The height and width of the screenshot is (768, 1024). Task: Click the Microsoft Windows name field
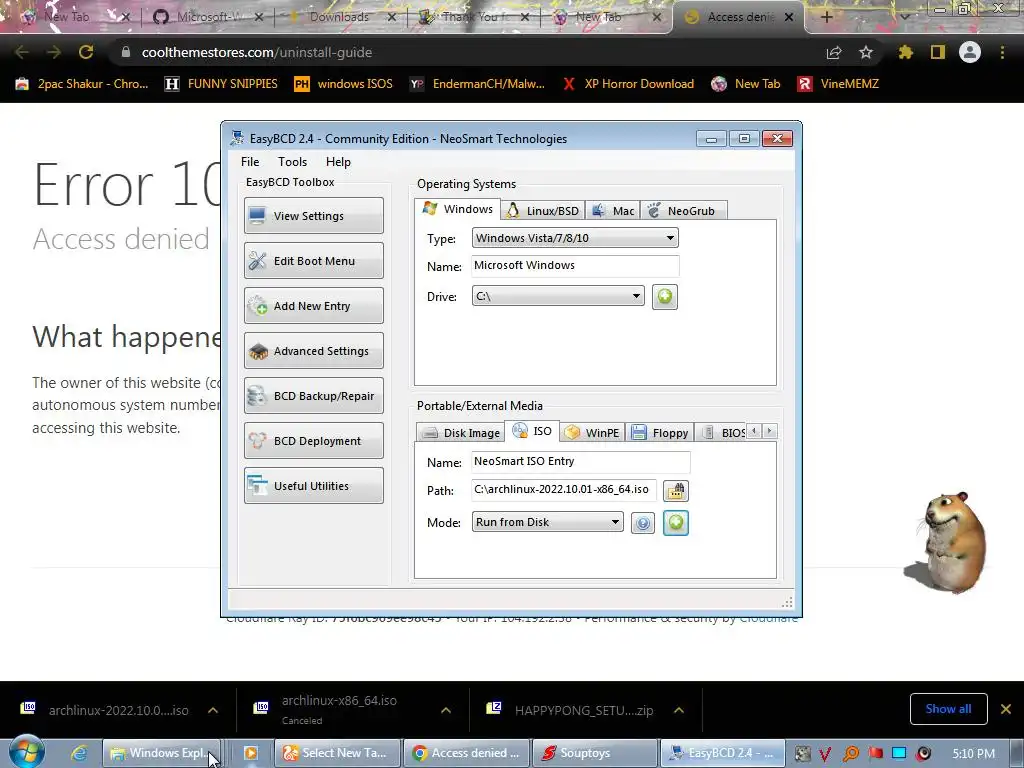click(575, 265)
